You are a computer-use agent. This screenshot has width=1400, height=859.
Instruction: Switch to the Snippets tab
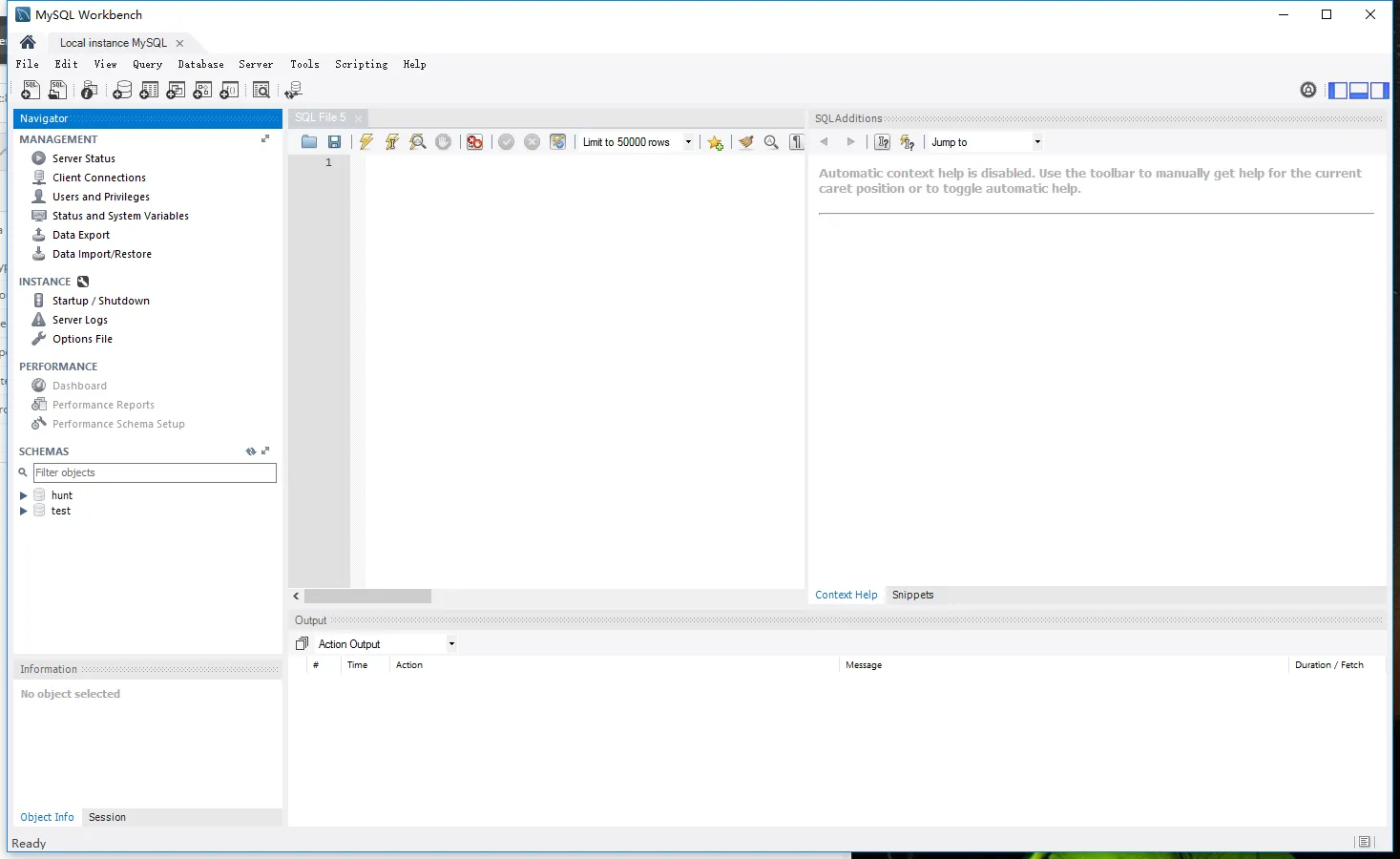(x=912, y=595)
